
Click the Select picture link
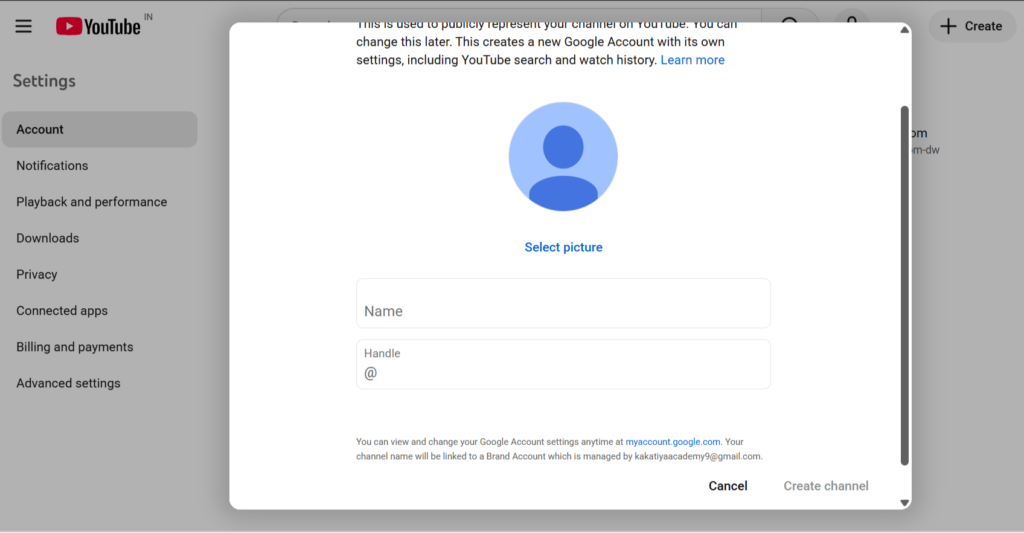point(563,247)
